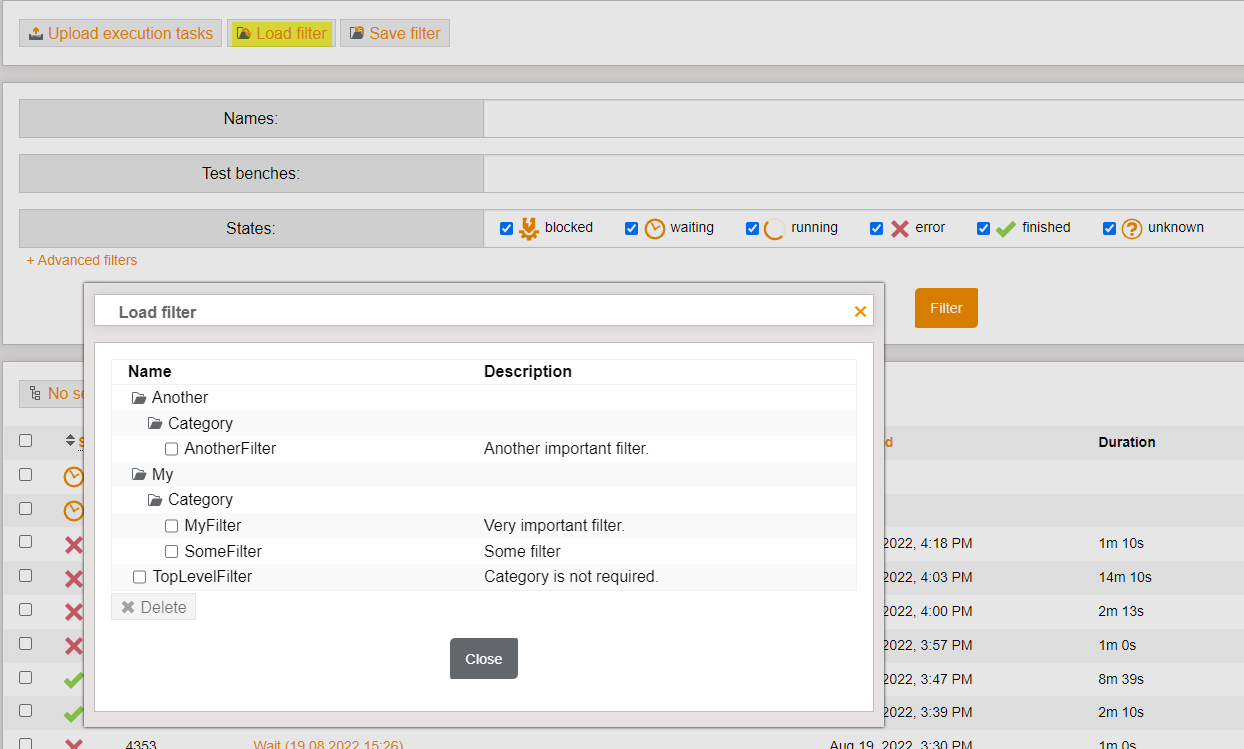The height and width of the screenshot is (749, 1244).
Task: Click the blocked state robot icon
Action: (528, 228)
